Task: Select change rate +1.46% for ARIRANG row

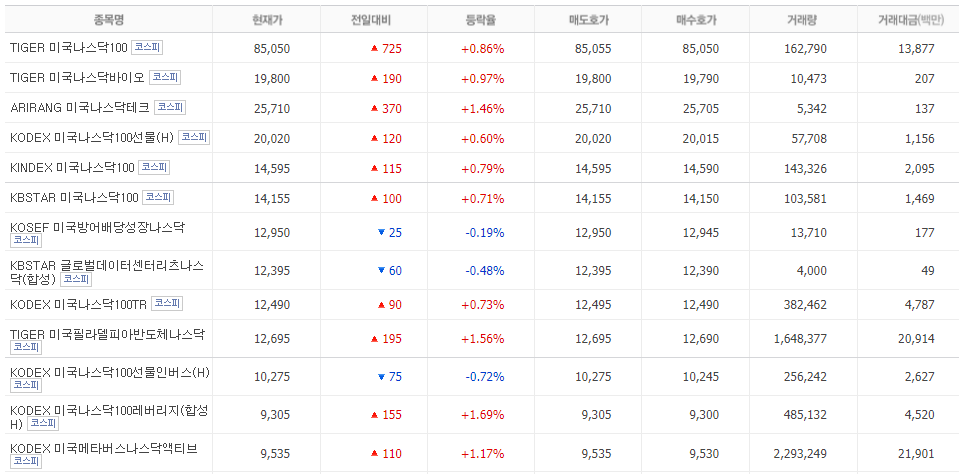Action: coord(483,109)
